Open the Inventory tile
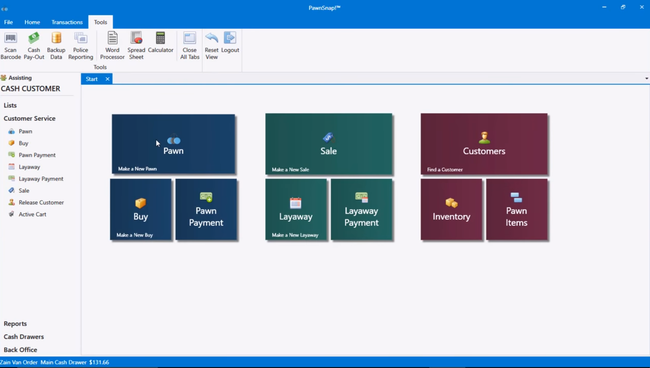The width and height of the screenshot is (650, 368). [451, 209]
